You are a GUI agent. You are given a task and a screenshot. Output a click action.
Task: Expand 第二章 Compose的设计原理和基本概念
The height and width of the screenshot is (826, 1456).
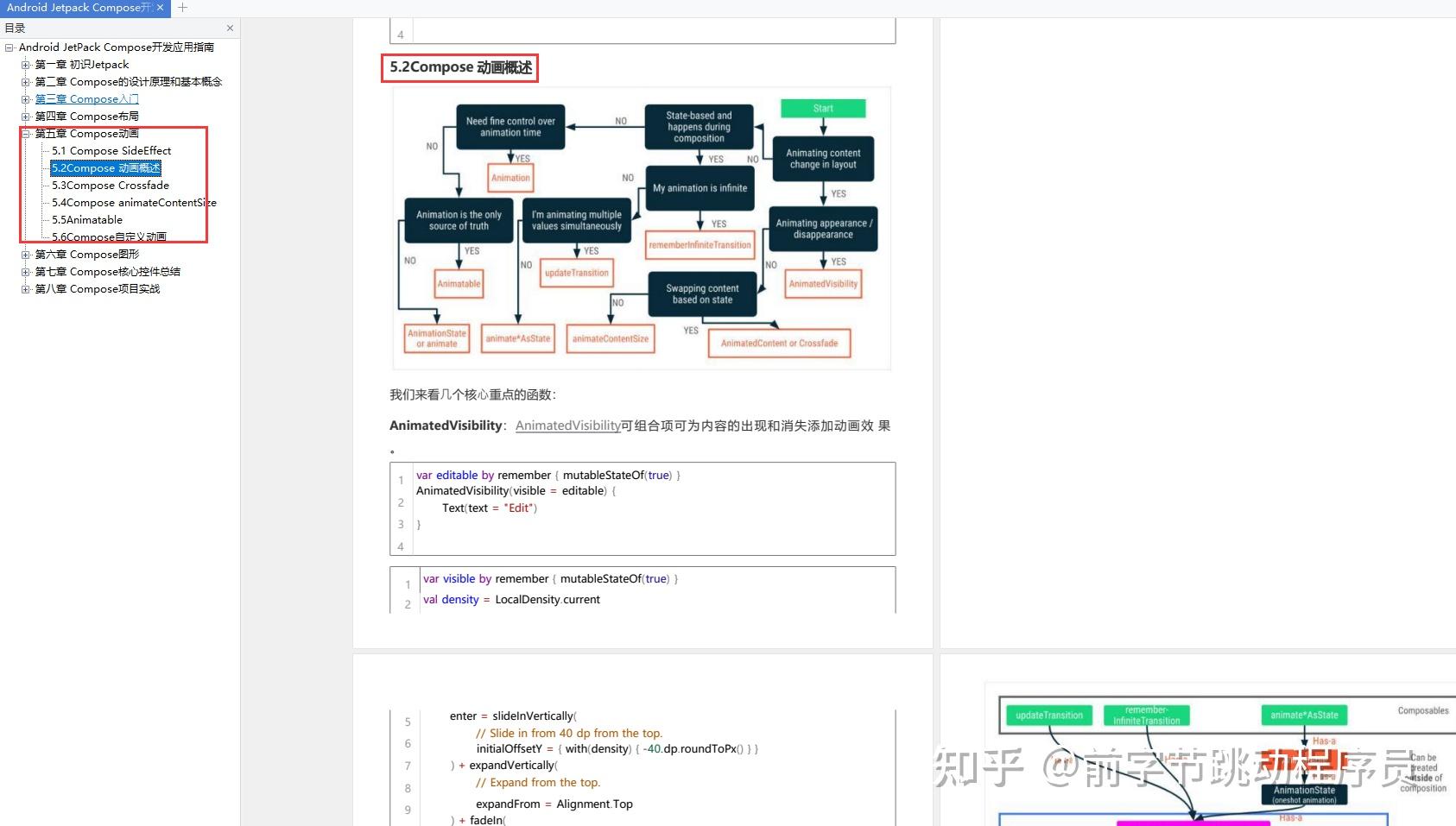(26, 81)
